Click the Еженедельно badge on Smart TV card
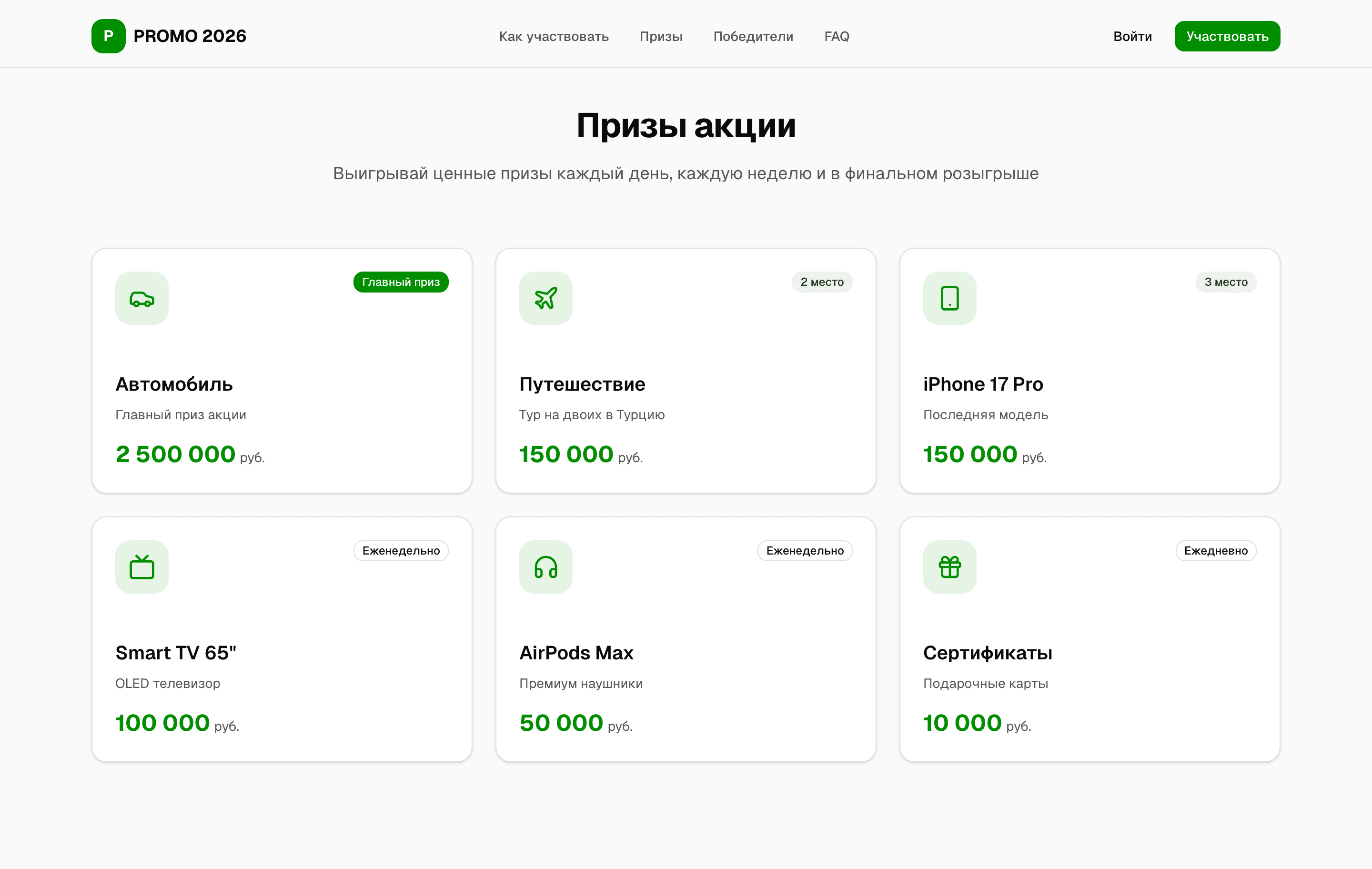Screen dimensions: 1372x869 pos(401,550)
